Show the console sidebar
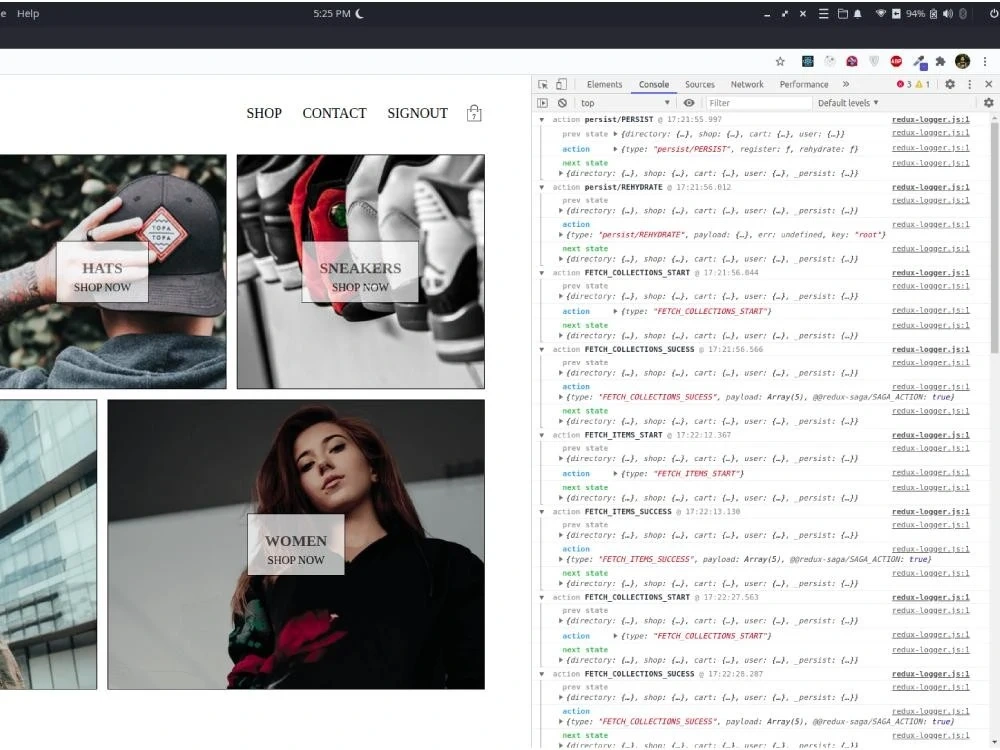Image resolution: width=1000 pixels, height=750 pixels. (542, 103)
